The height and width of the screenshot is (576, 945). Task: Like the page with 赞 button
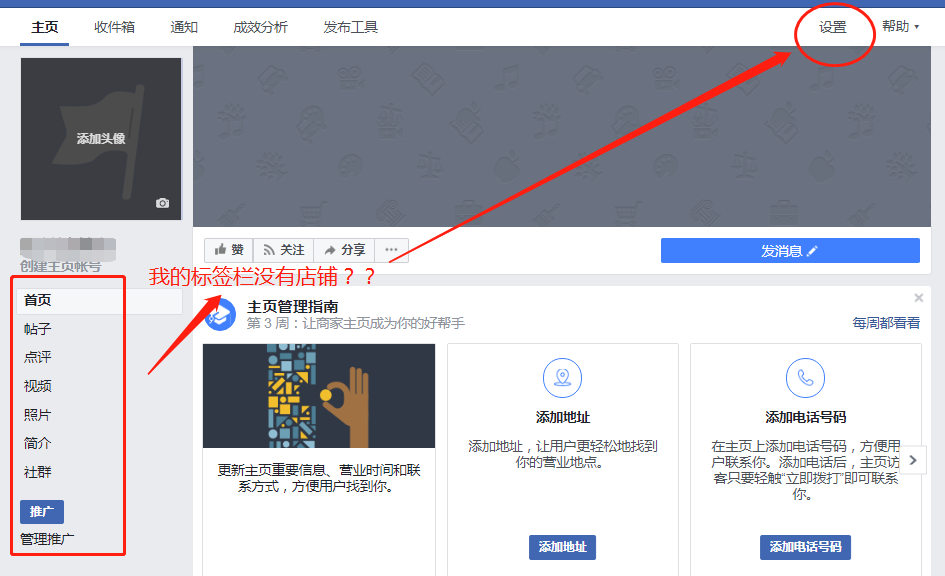(x=228, y=250)
